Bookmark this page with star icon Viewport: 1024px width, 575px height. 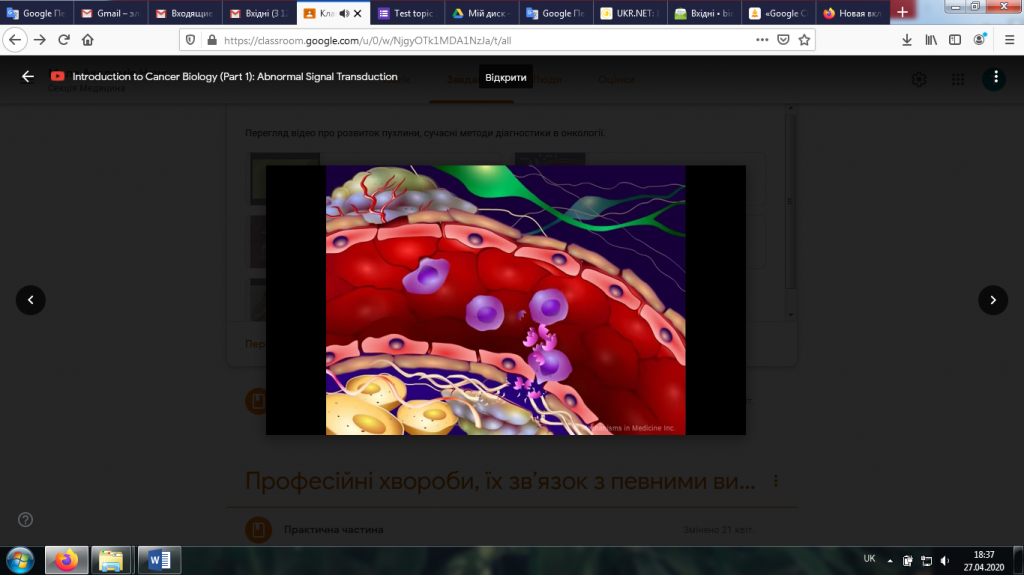[804, 40]
